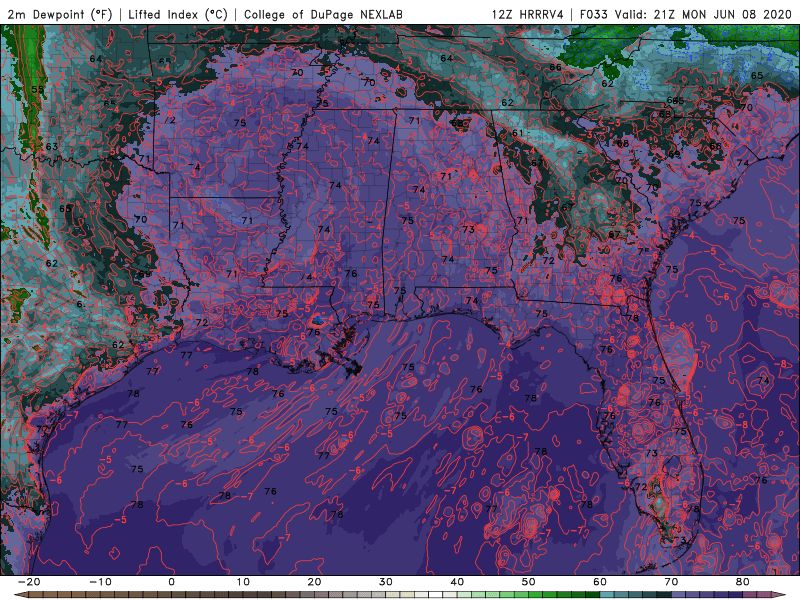
Task: Click the "12Z HRRRV4" model run label
Action: click(x=528, y=14)
